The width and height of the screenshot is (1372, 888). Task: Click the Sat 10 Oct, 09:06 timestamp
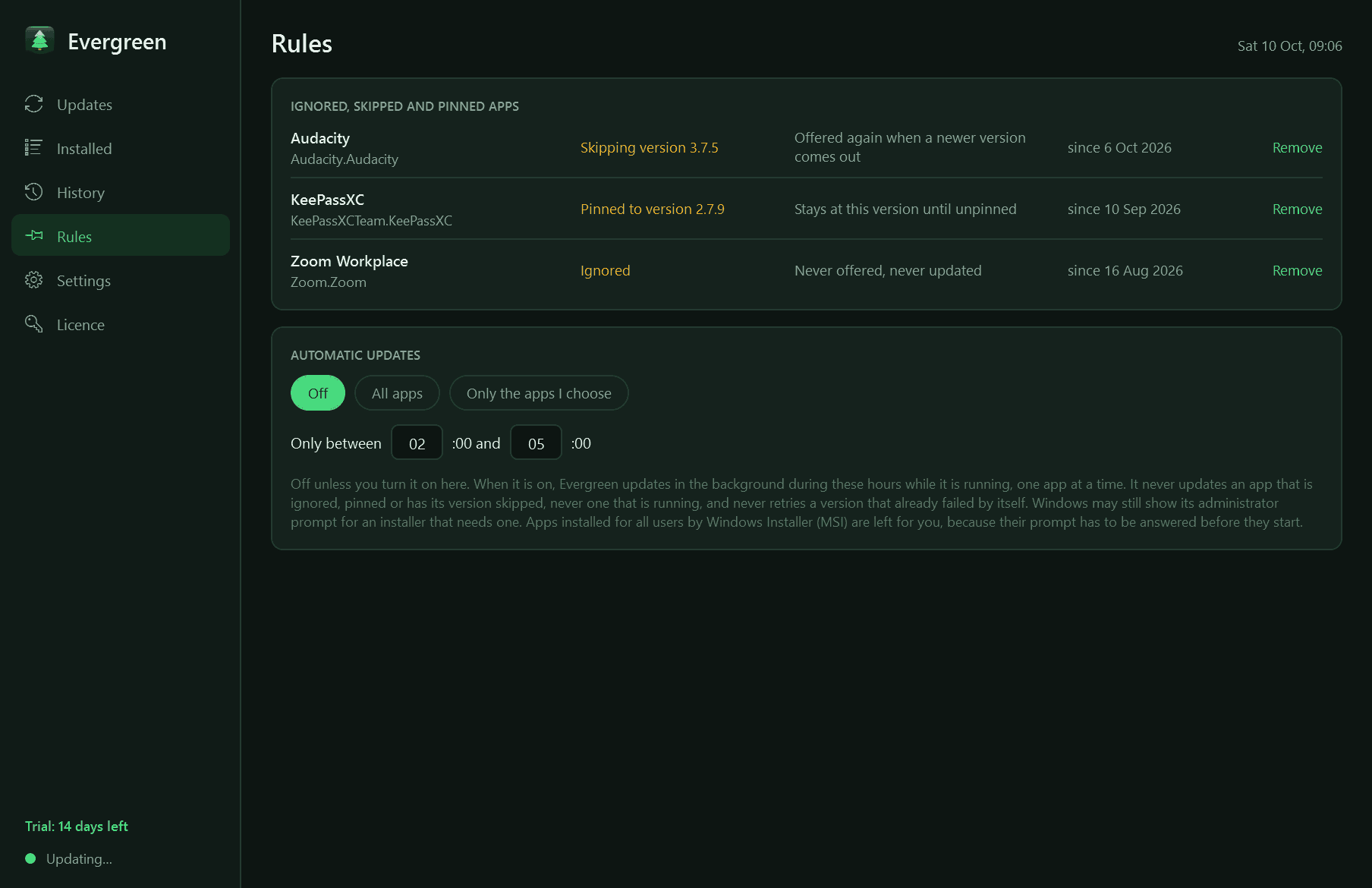click(x=1290, y=46)
